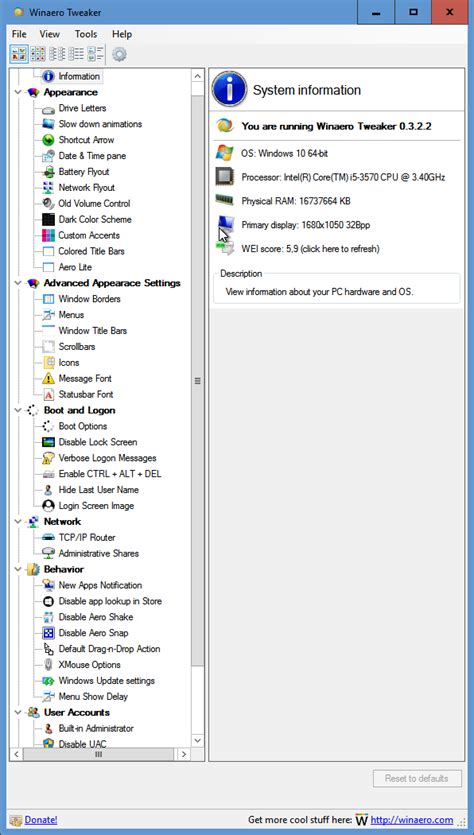The image size is (474, 835).
Task: Click the horizontal scrollbar right arrow
Action: tap(184, 754)
